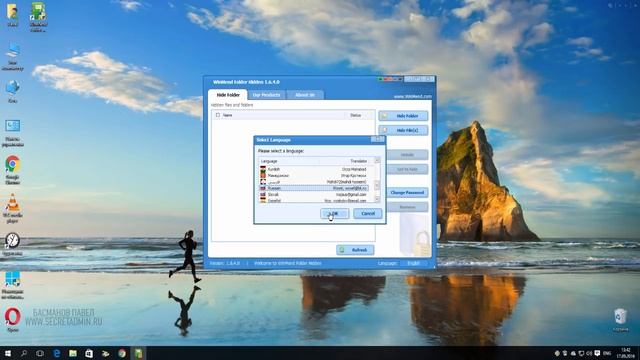Click Russian flag icon in language list
This screenshot has height=360, width=640.
pyautogui.click(x=263, y=188)
